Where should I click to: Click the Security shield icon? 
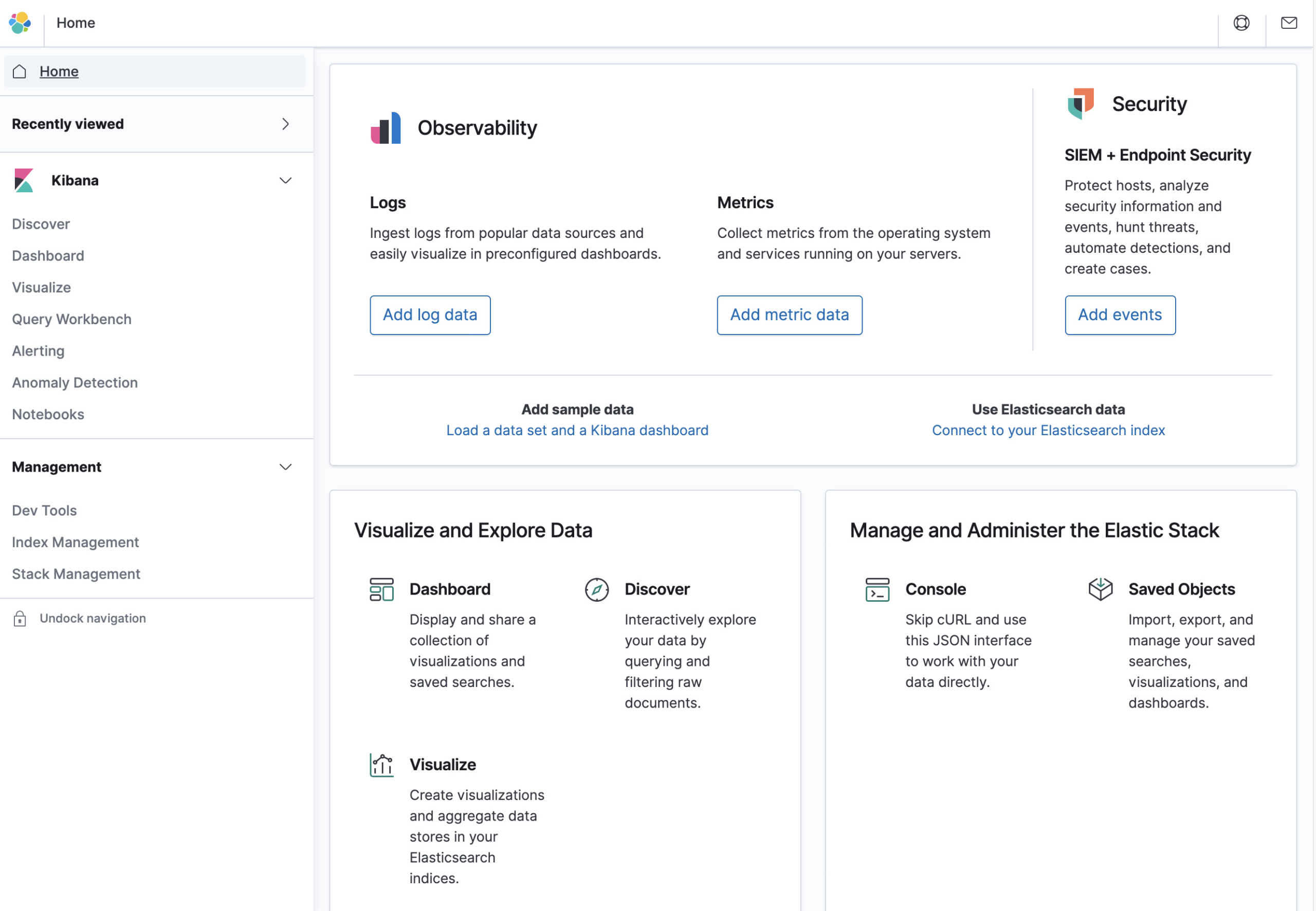(x=1080, y=104)
